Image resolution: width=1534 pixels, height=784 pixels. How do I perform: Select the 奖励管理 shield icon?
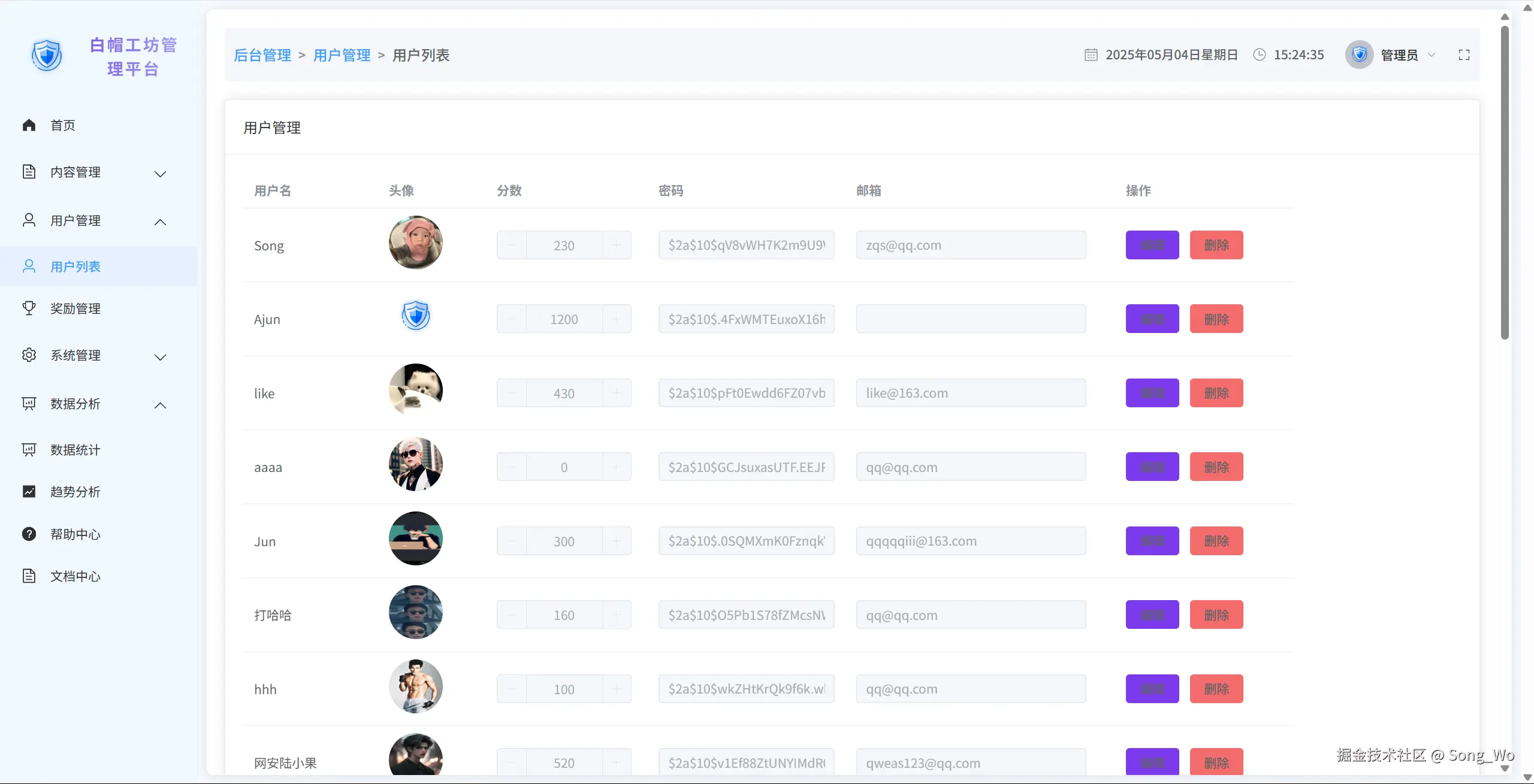tap(29, 308)
